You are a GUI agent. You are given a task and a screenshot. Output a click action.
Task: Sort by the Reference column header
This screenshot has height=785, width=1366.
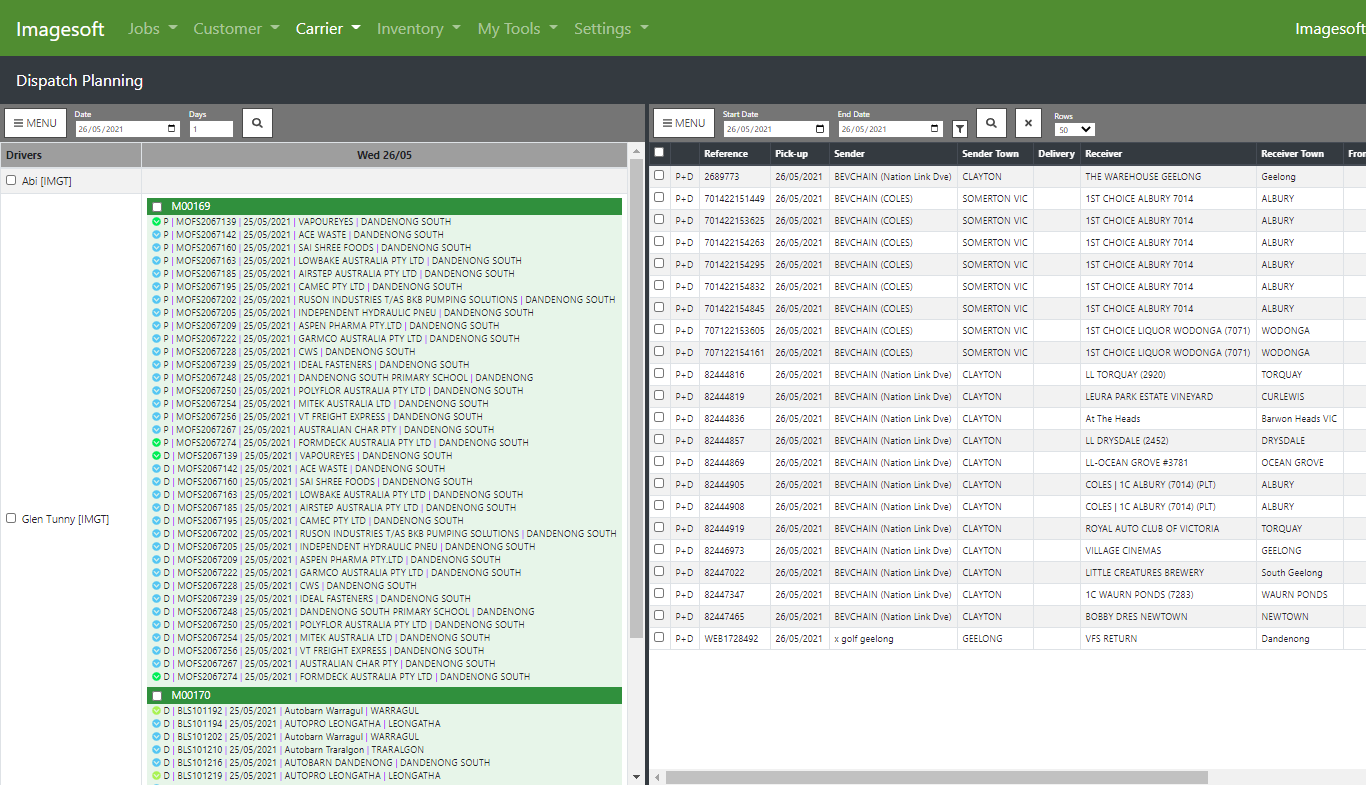point(726,154)
